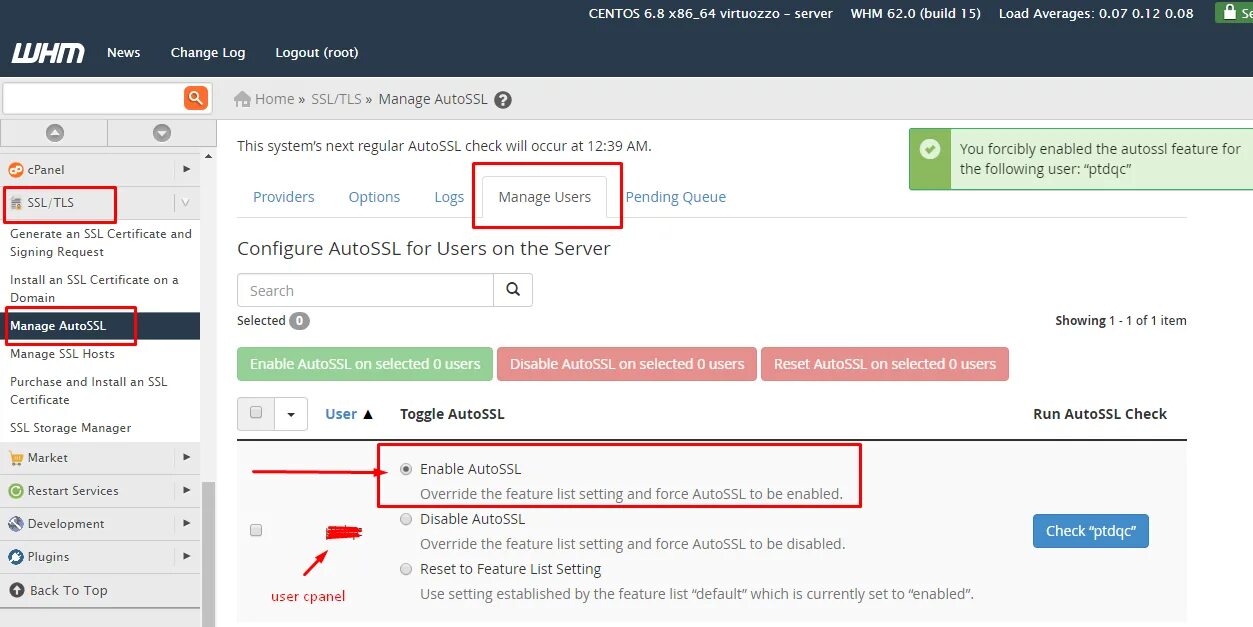Click the Selected 0 count badge

(x=299, y=321)
